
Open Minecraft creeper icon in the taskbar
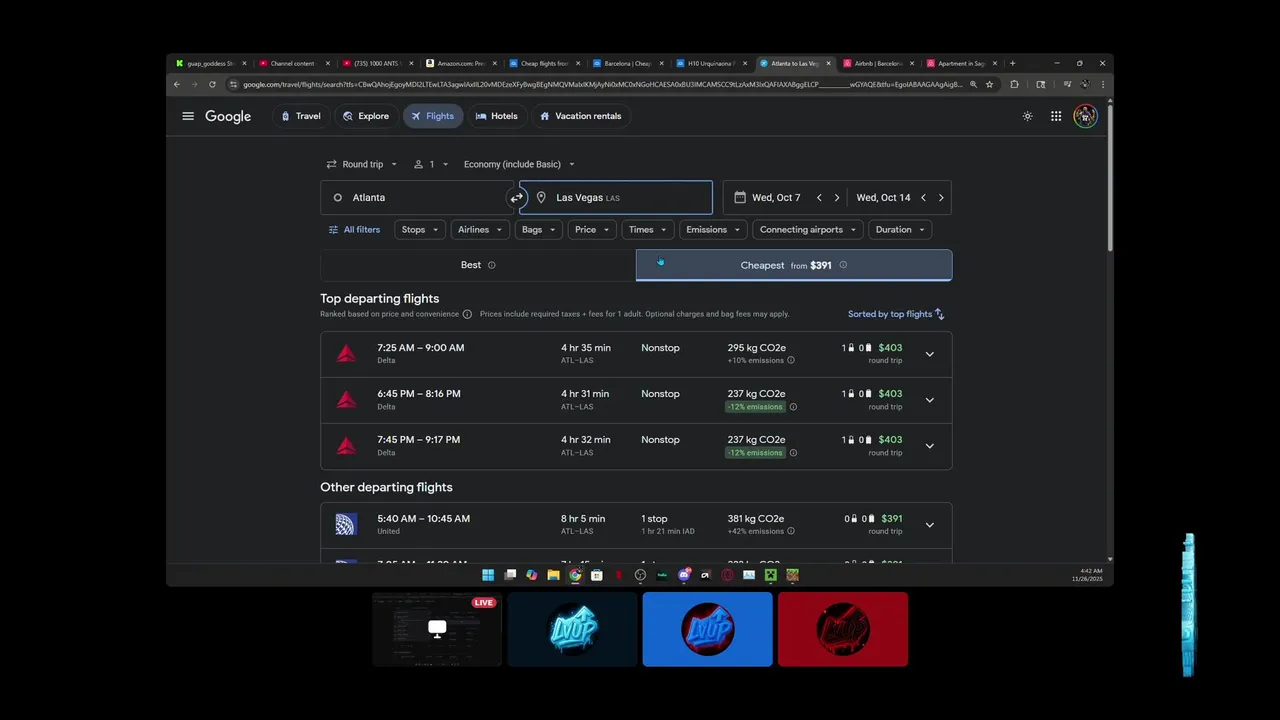(x=771, y=575)
